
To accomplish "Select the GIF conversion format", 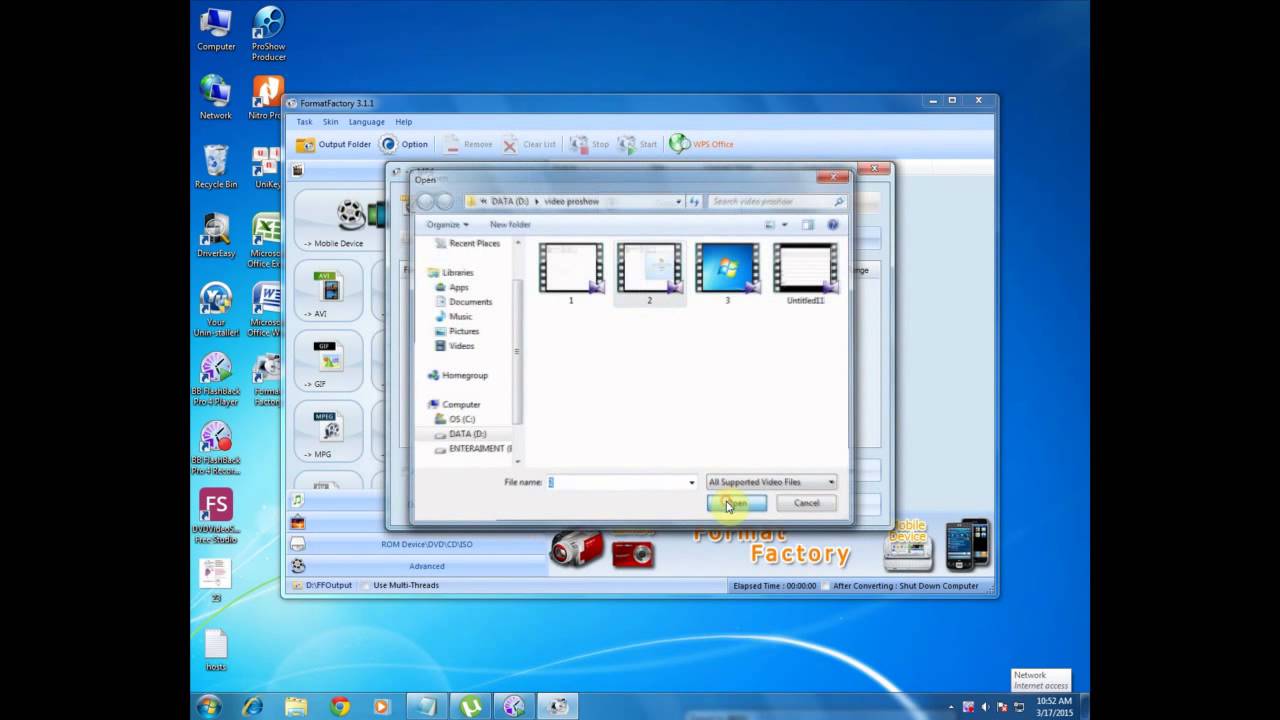I will pos(328,361).
